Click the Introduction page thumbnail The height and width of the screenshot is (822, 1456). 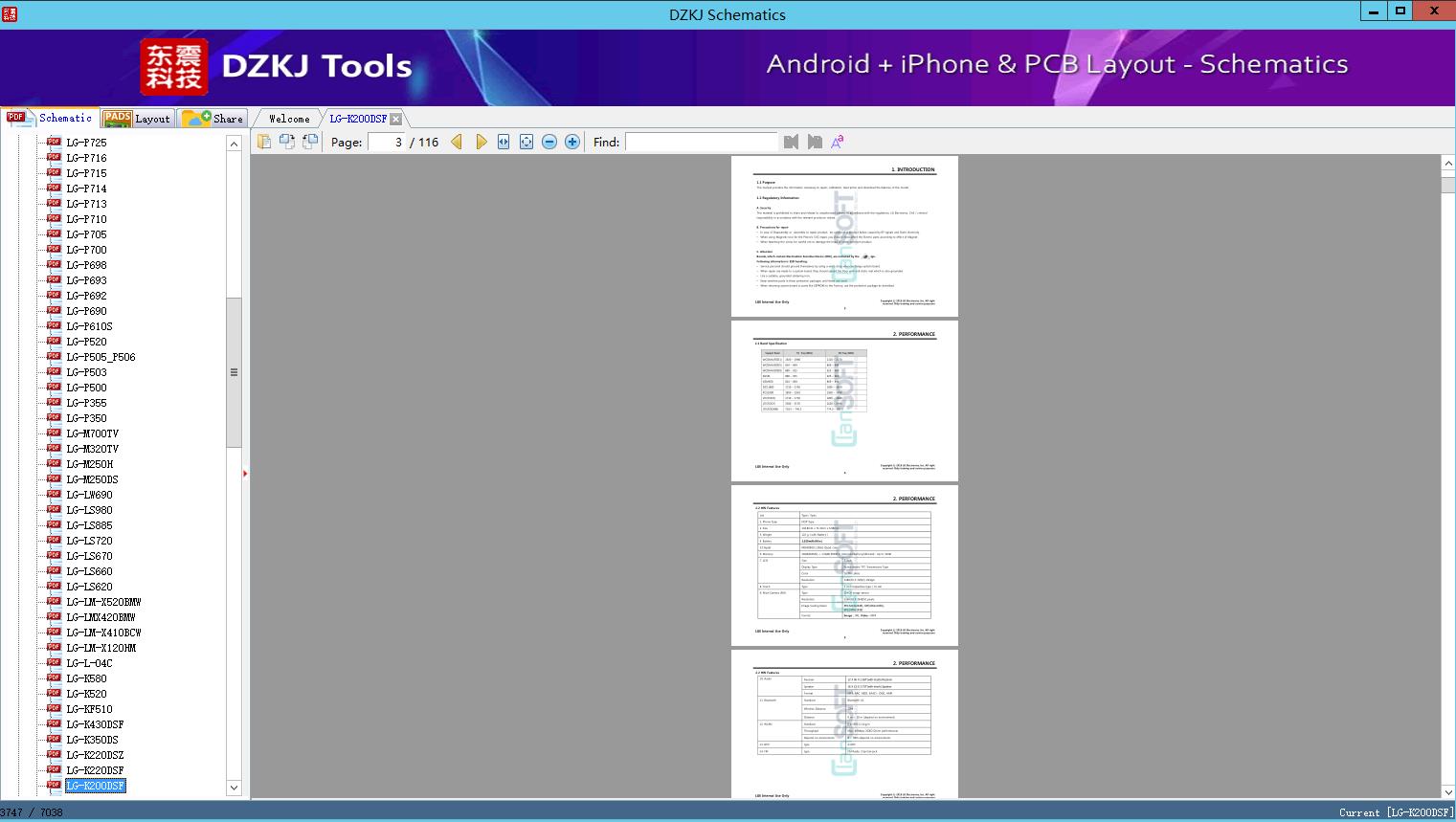[844, 236]
